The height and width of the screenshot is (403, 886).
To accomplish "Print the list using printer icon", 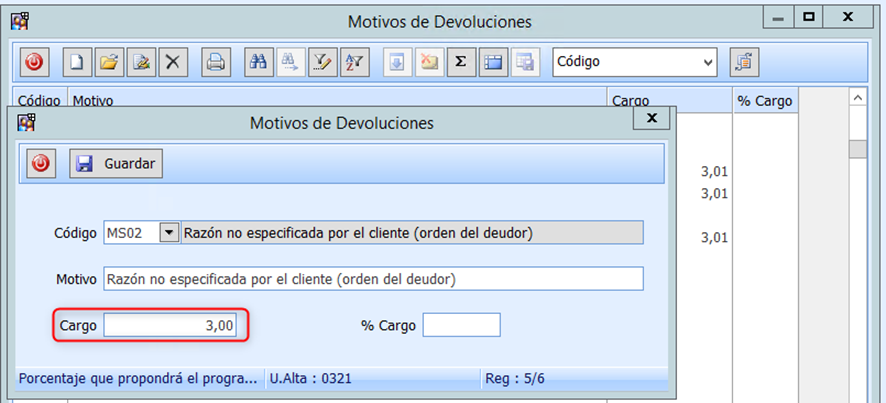I will coord(215,62).
